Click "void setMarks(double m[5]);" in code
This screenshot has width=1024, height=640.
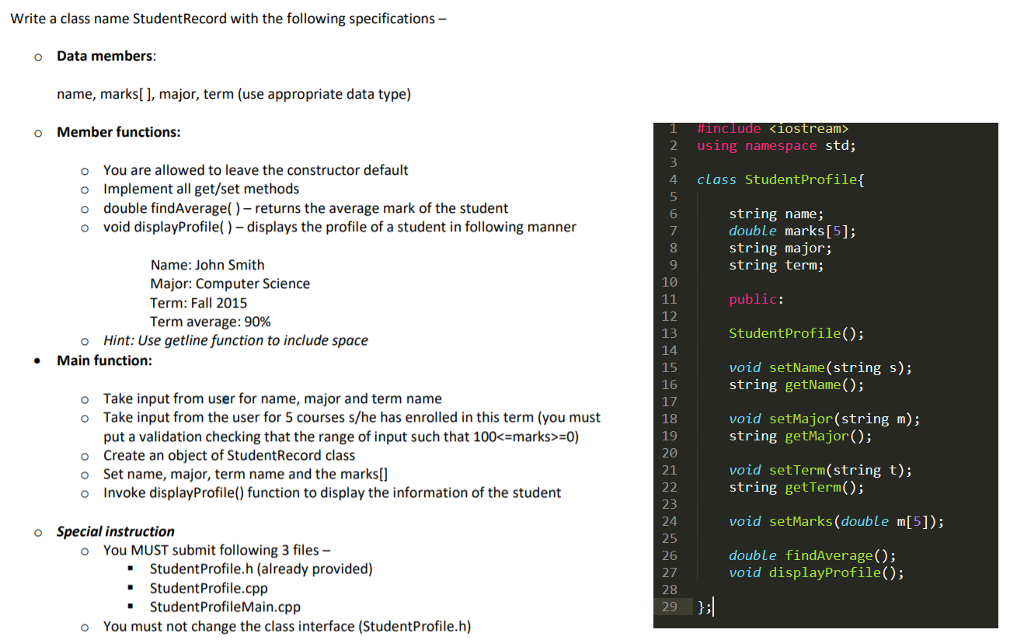(836, 521)
